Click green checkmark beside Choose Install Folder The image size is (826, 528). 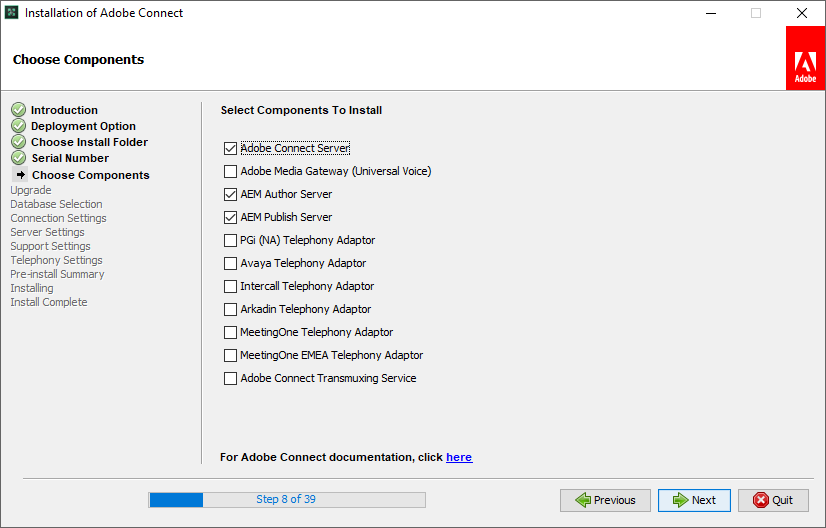click(18, 142)
